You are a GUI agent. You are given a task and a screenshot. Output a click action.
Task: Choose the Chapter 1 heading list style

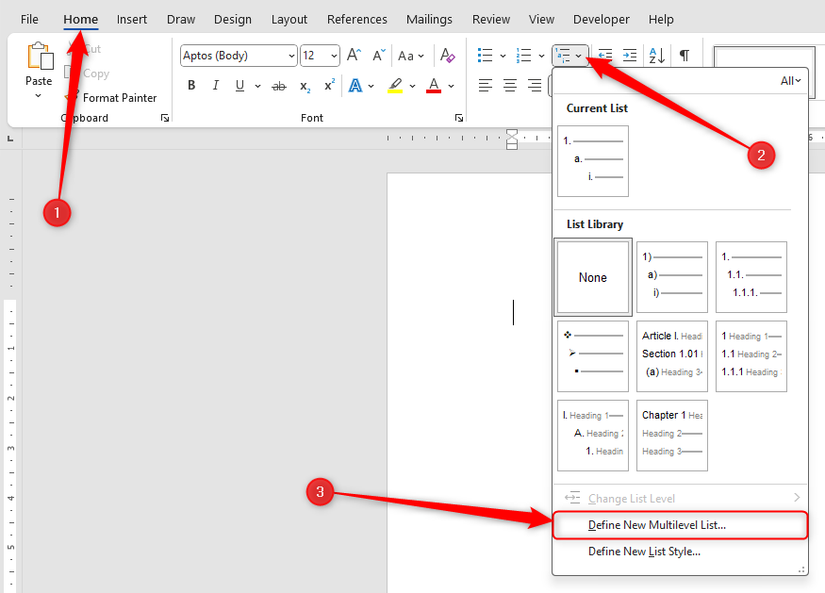point(672,435)
